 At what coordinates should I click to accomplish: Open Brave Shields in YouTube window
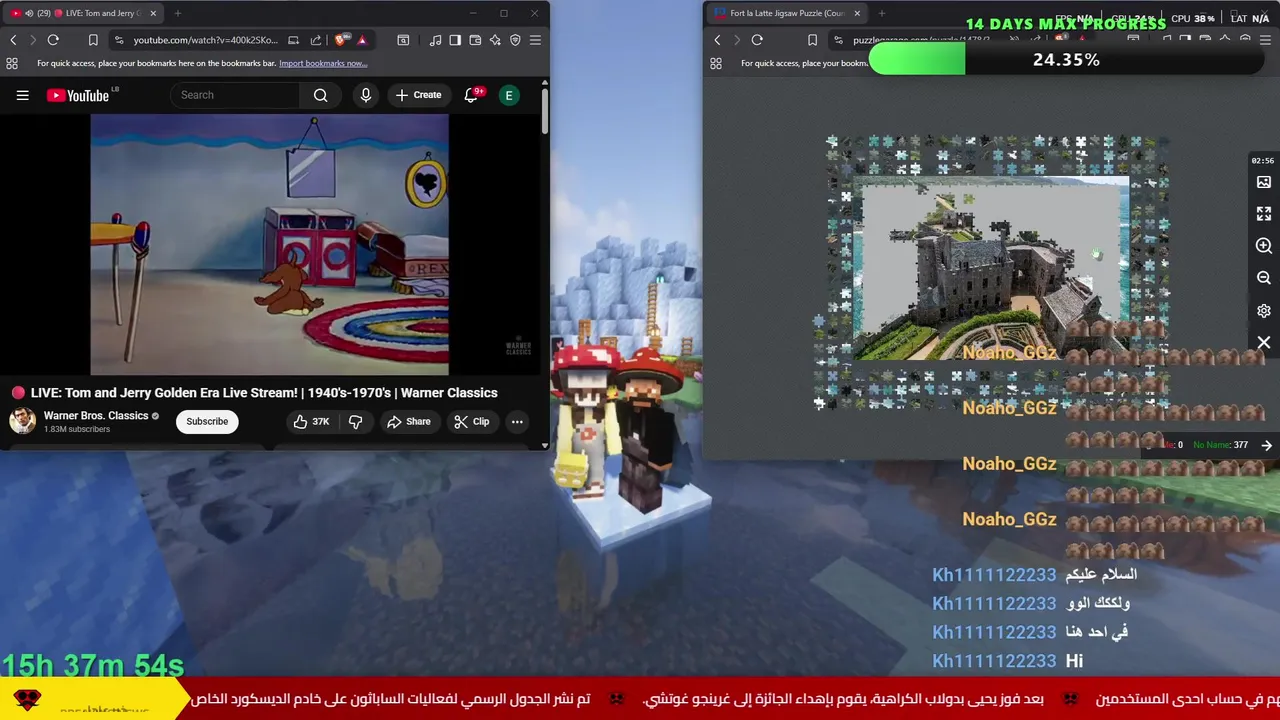click(x=342, y=40)
